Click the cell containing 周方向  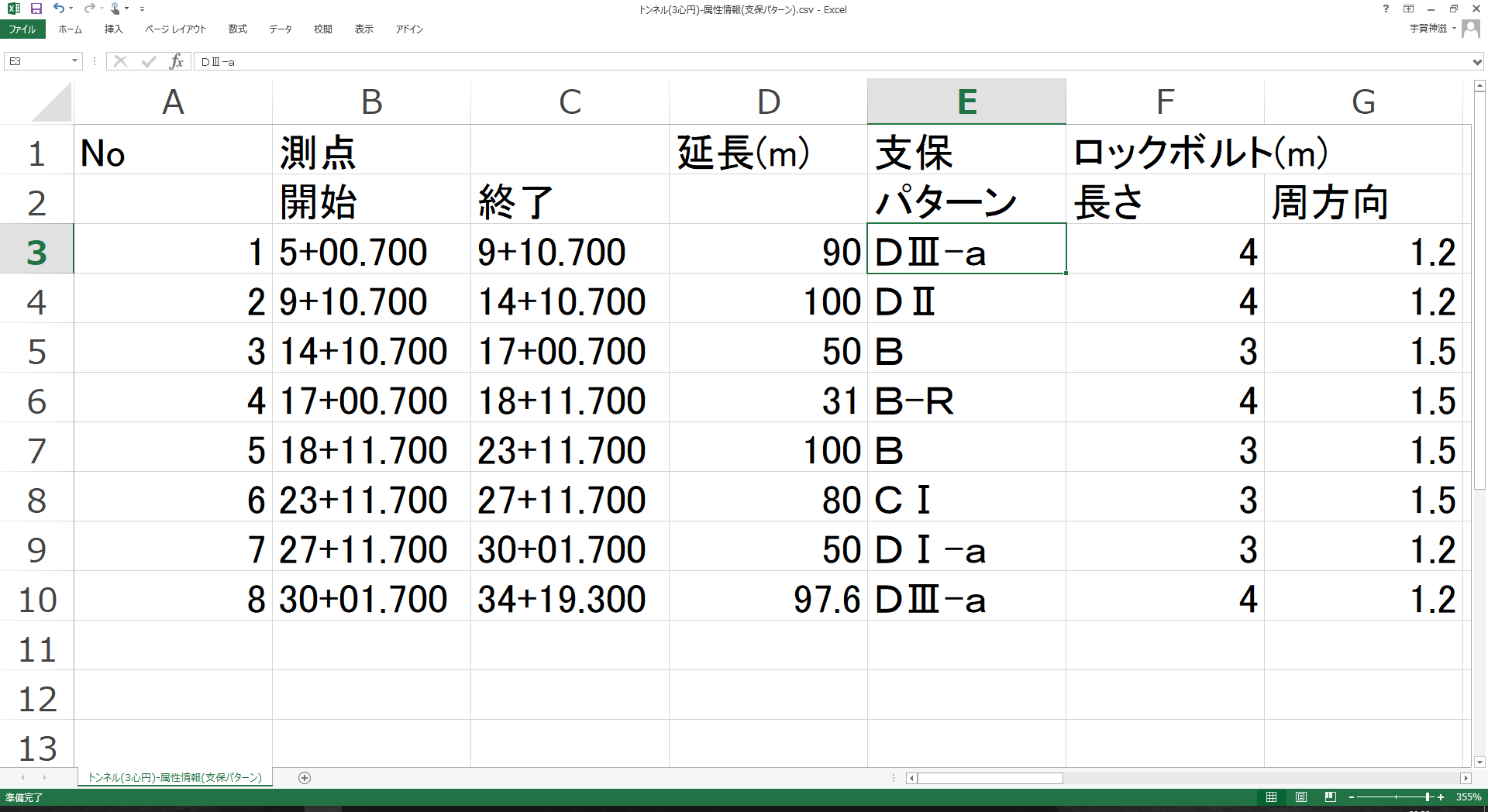(x=1363, y=201)
